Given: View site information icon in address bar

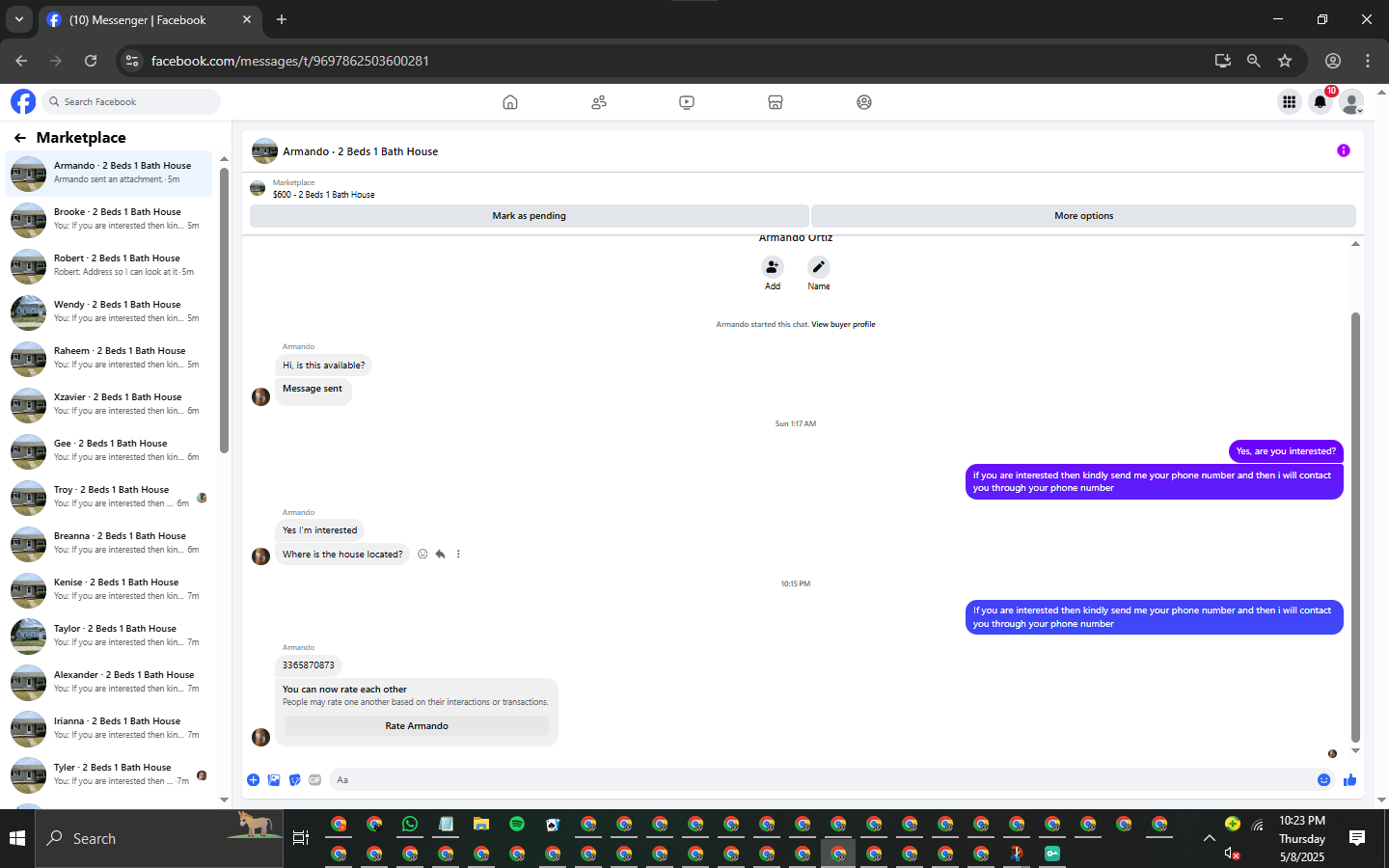Looking at the screenshot, I should click(133, 61).
